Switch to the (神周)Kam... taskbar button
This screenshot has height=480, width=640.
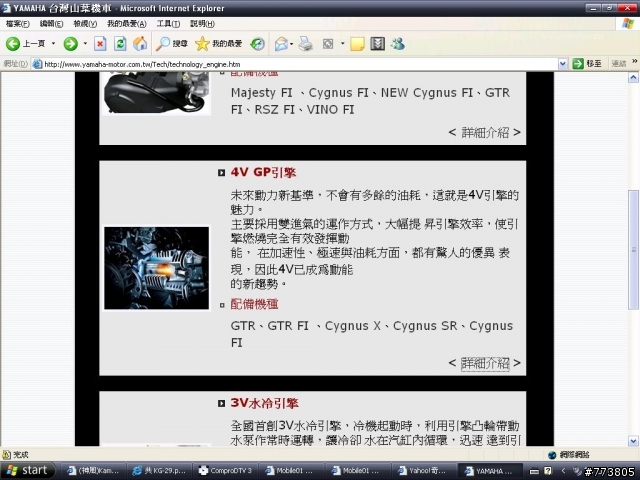[x=93, y=471]
